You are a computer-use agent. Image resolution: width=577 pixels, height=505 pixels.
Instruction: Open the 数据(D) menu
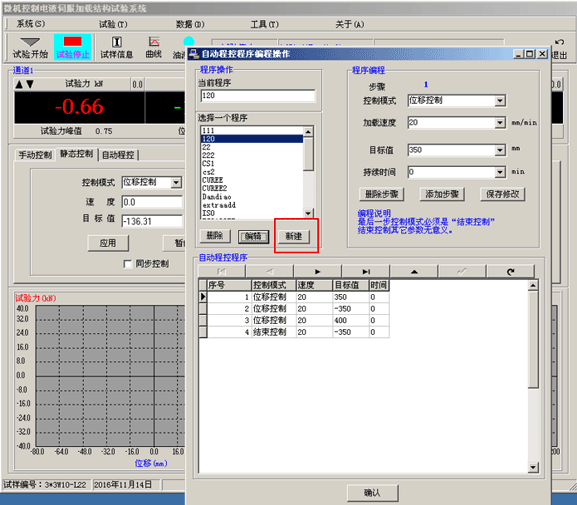coord(190,24)
